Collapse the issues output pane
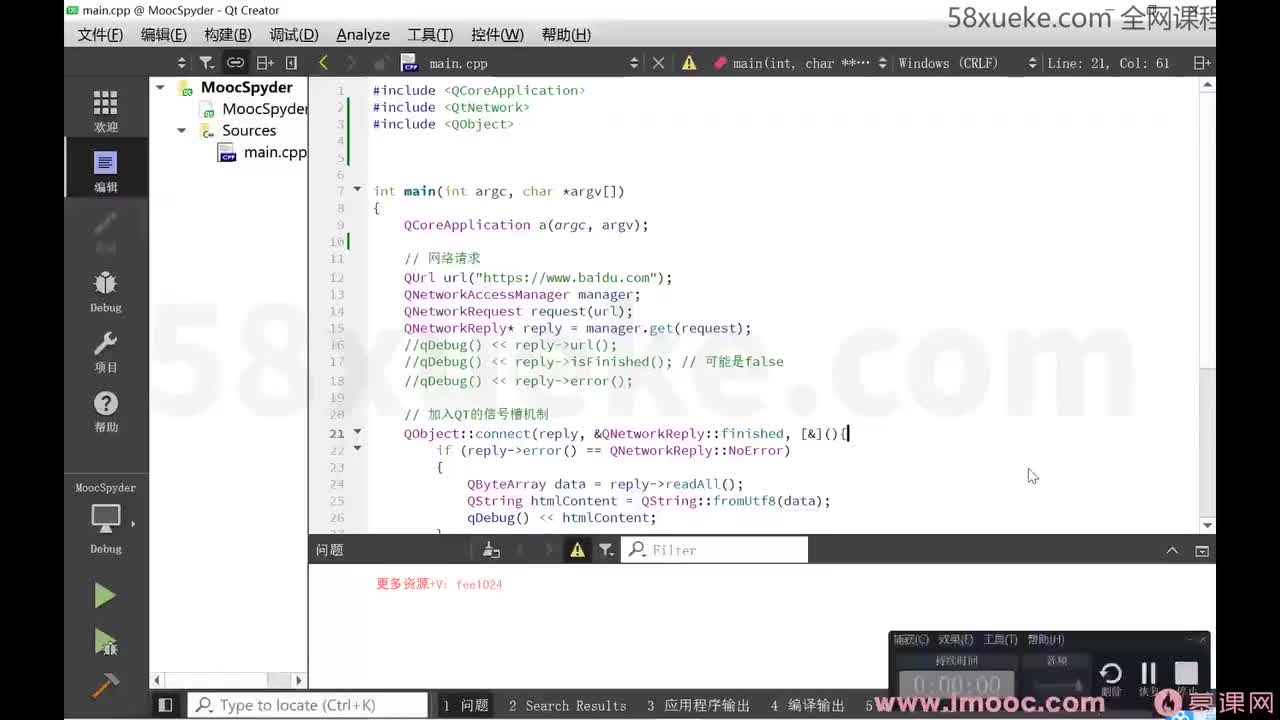Viewport: 1280px width, 720px height. pos(1173,550)
